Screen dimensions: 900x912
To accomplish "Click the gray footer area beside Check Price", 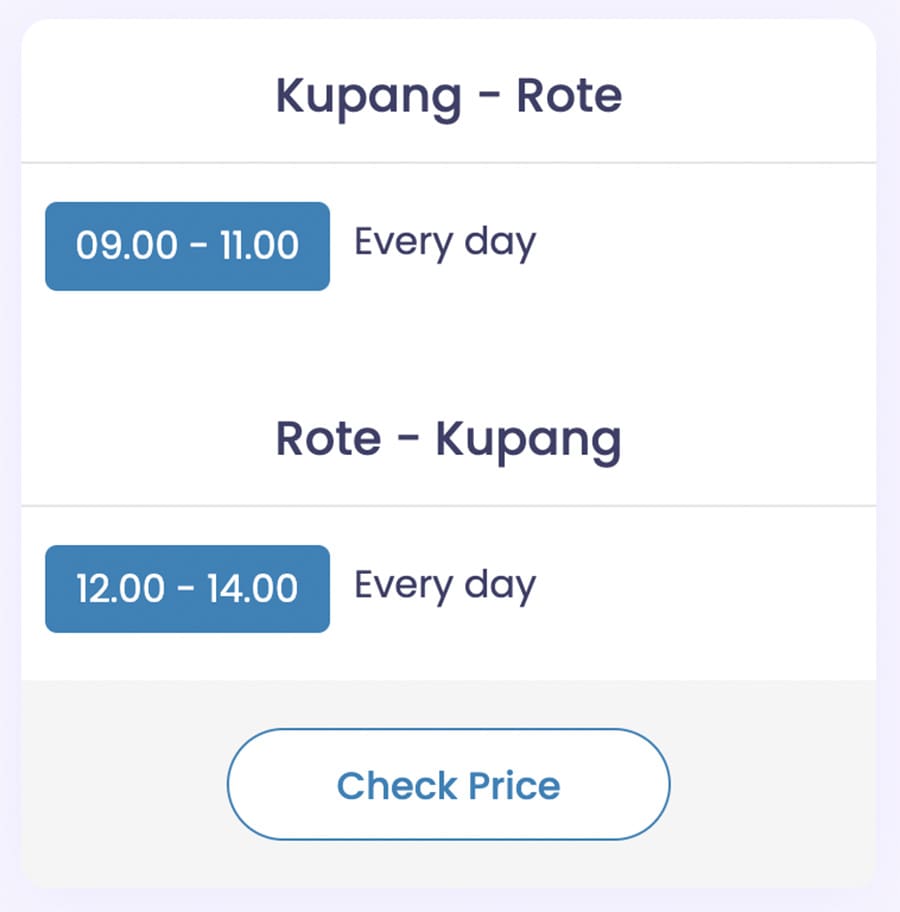I will tap(773, 784).
